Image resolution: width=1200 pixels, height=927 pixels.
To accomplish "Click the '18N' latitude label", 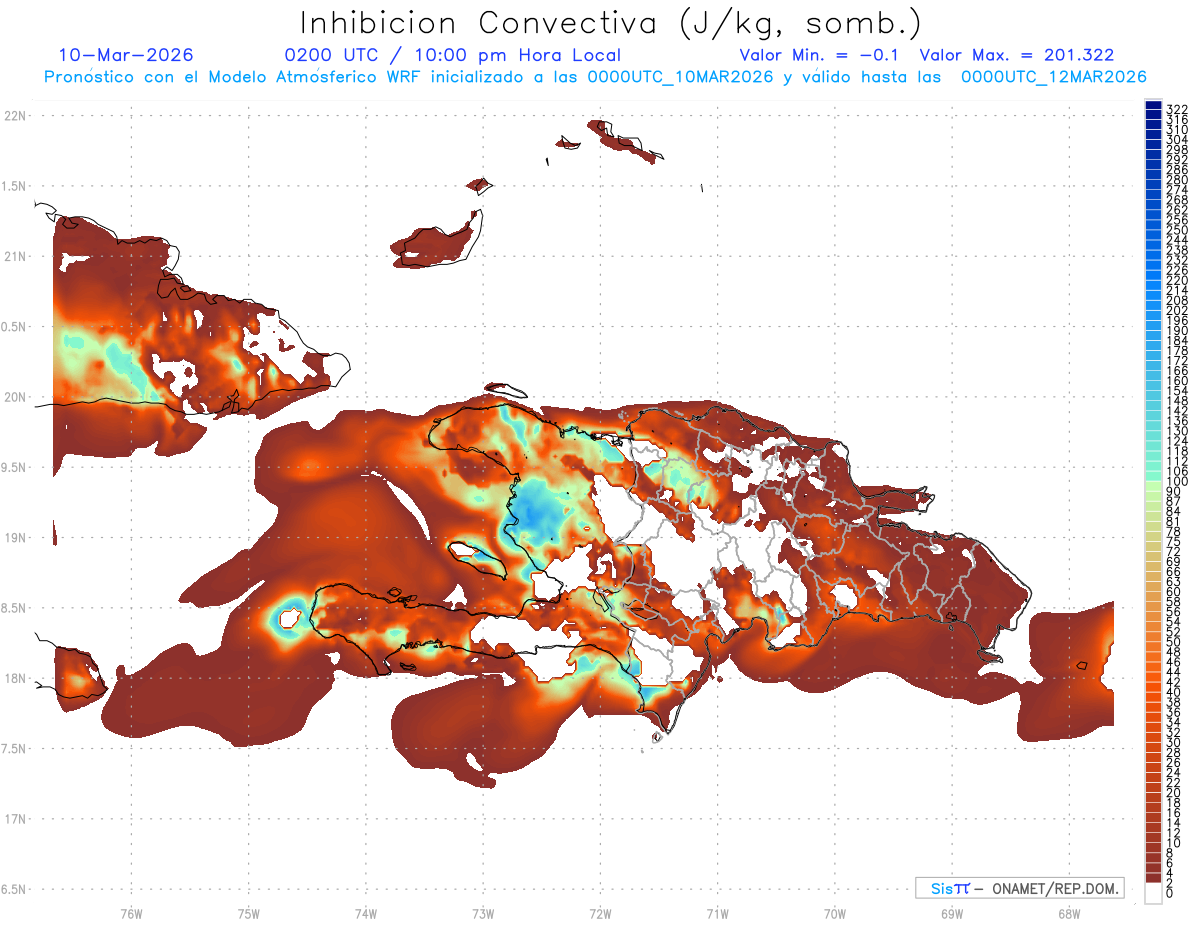I will 16,678.
